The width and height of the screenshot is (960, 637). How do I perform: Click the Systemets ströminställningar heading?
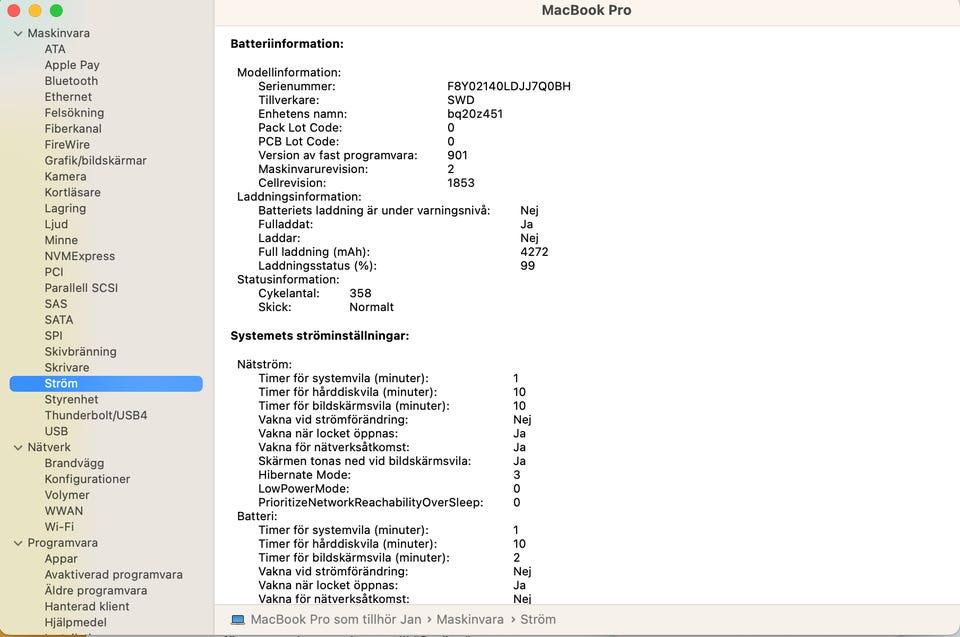click(320, 336)
